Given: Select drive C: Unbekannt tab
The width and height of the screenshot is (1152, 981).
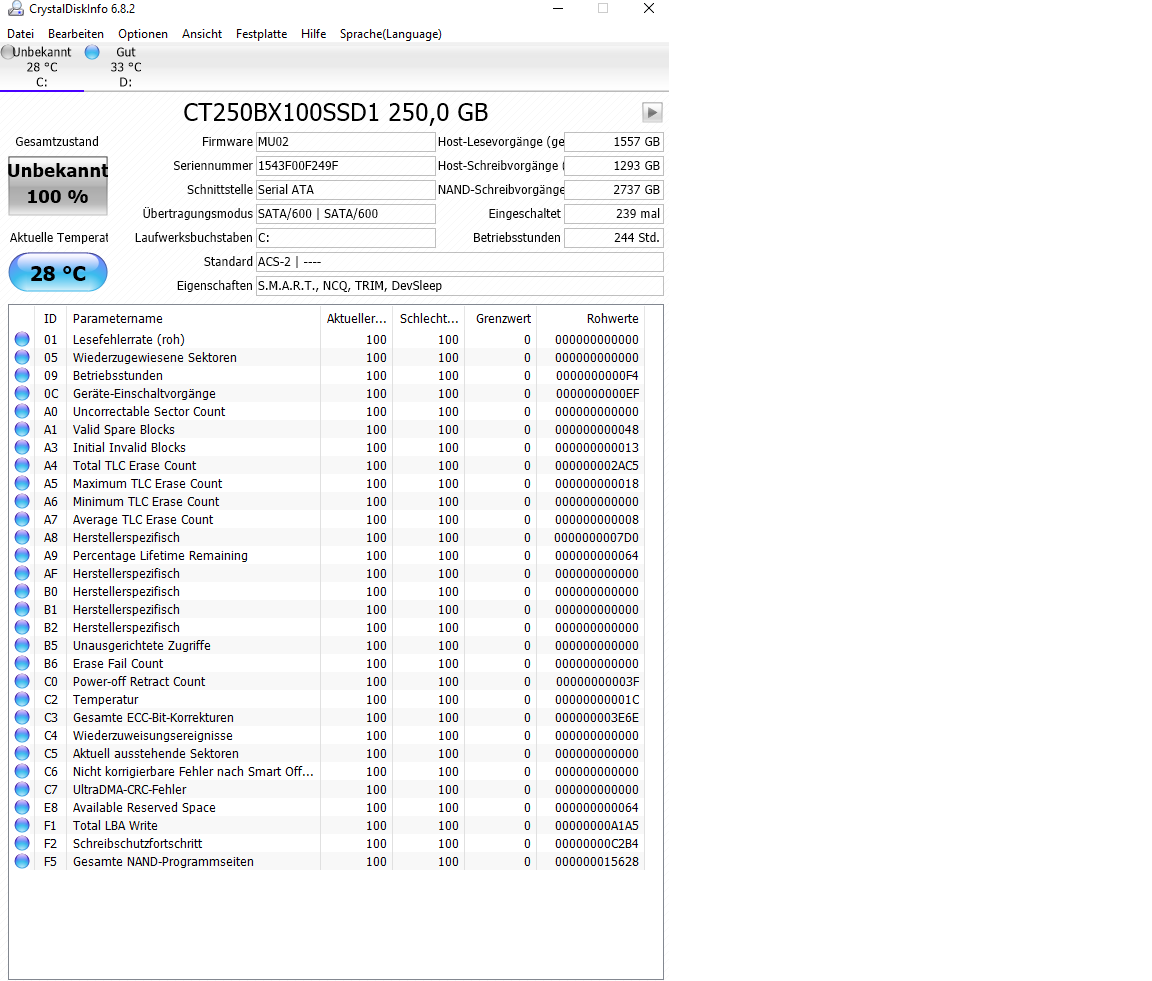Looking at the screenshot, I should click(42, 67).
